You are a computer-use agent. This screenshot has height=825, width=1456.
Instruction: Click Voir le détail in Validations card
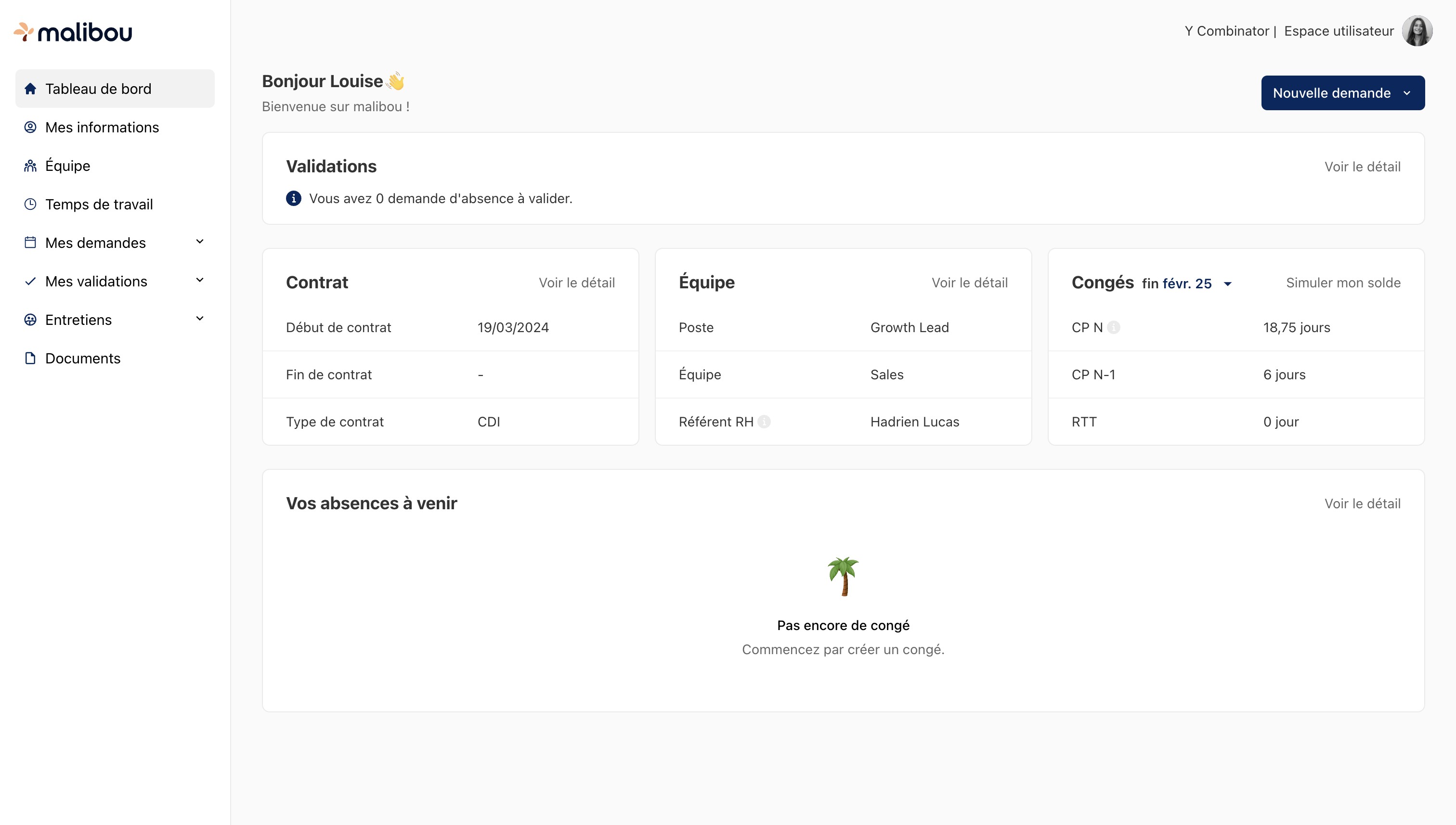pos(1363,167)
